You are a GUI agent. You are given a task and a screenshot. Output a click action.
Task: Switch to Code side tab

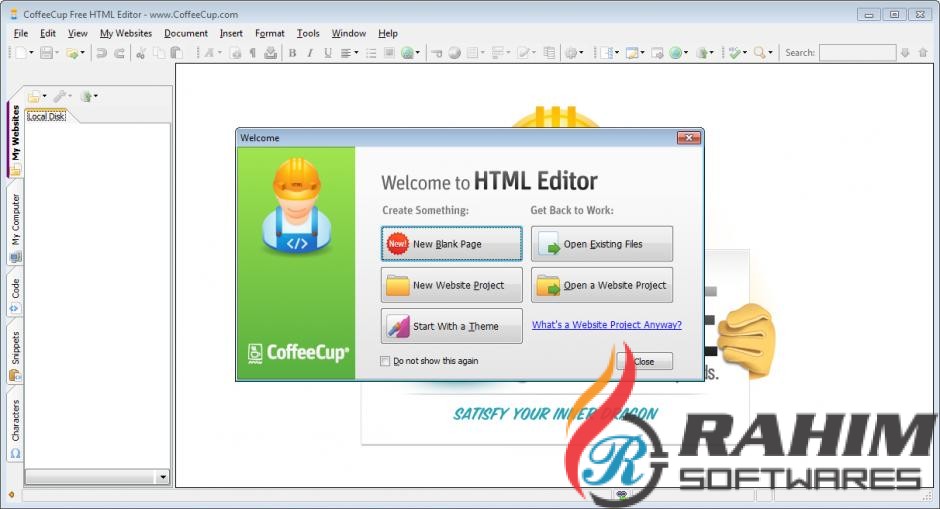tap(16, 295)
